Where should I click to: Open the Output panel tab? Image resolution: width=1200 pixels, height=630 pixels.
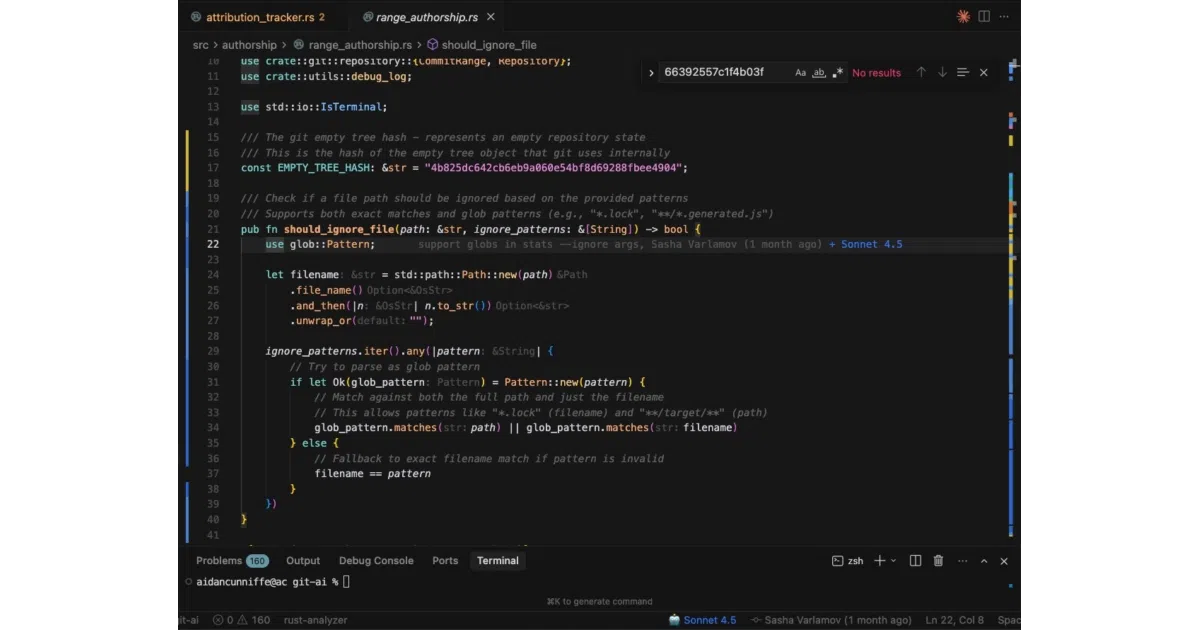(x=303, y=561)
